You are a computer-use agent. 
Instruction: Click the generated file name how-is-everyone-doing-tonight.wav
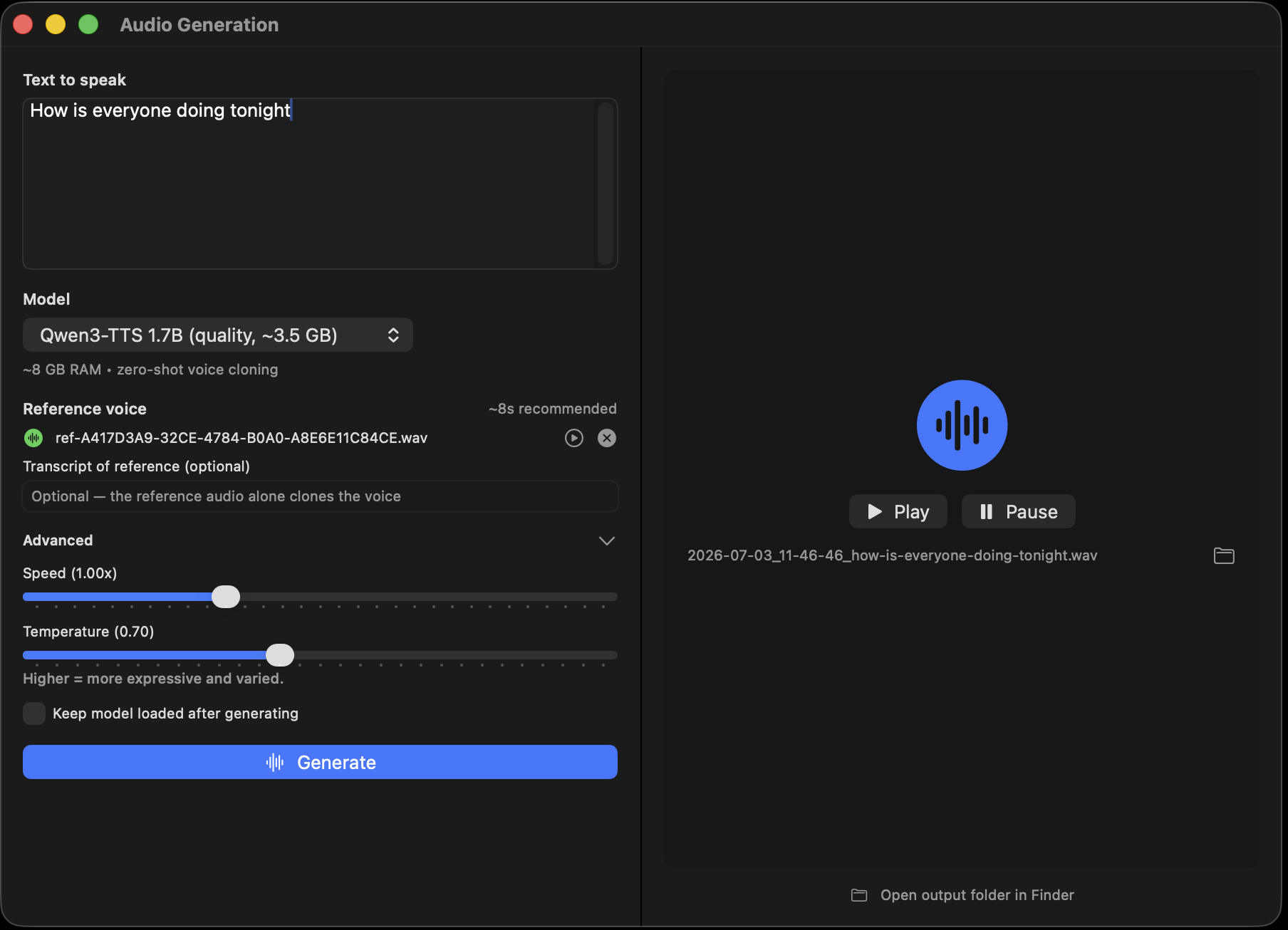[x=892, y=555]
